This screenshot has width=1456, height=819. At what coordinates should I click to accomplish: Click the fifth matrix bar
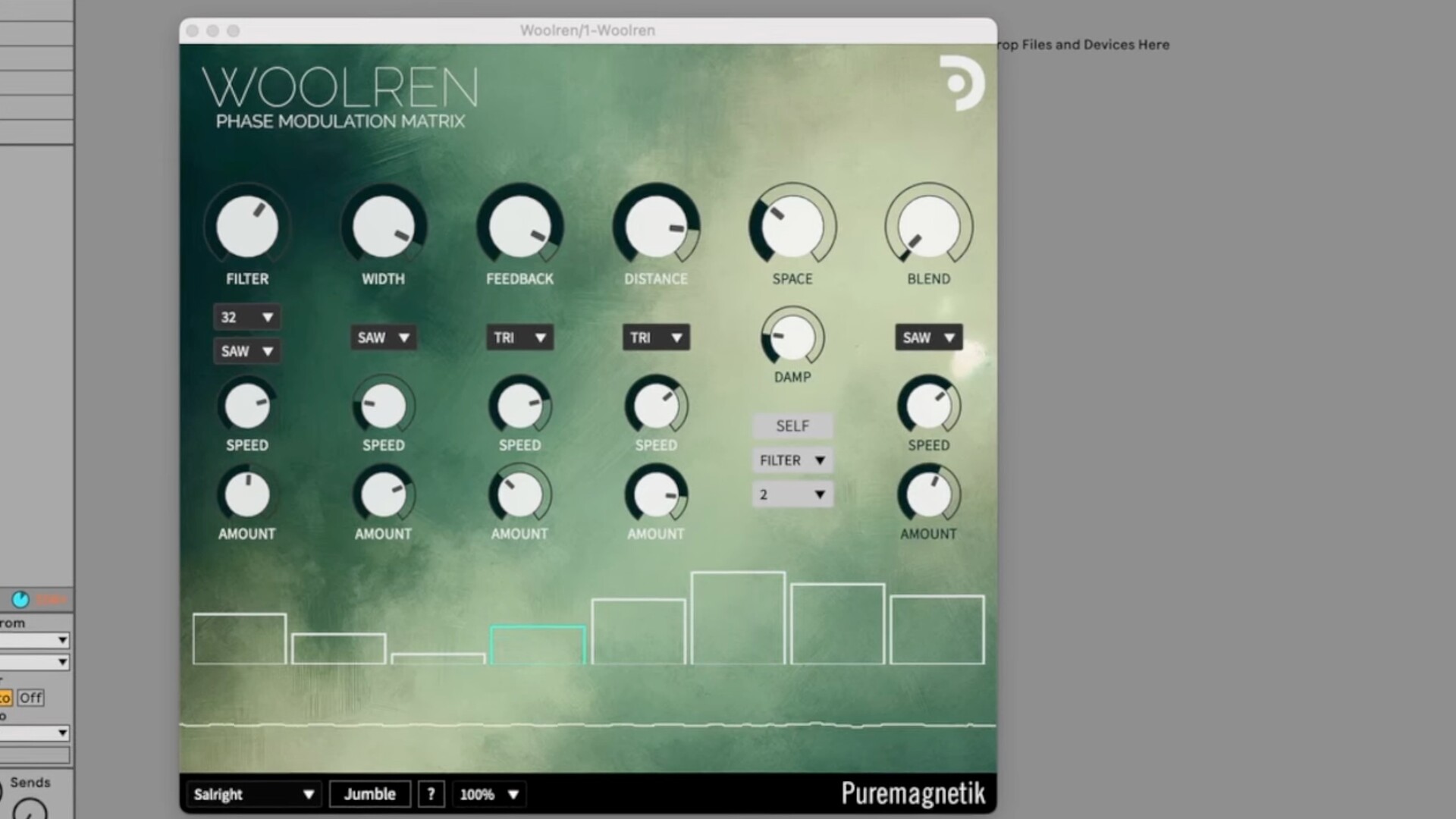[639, 632]
